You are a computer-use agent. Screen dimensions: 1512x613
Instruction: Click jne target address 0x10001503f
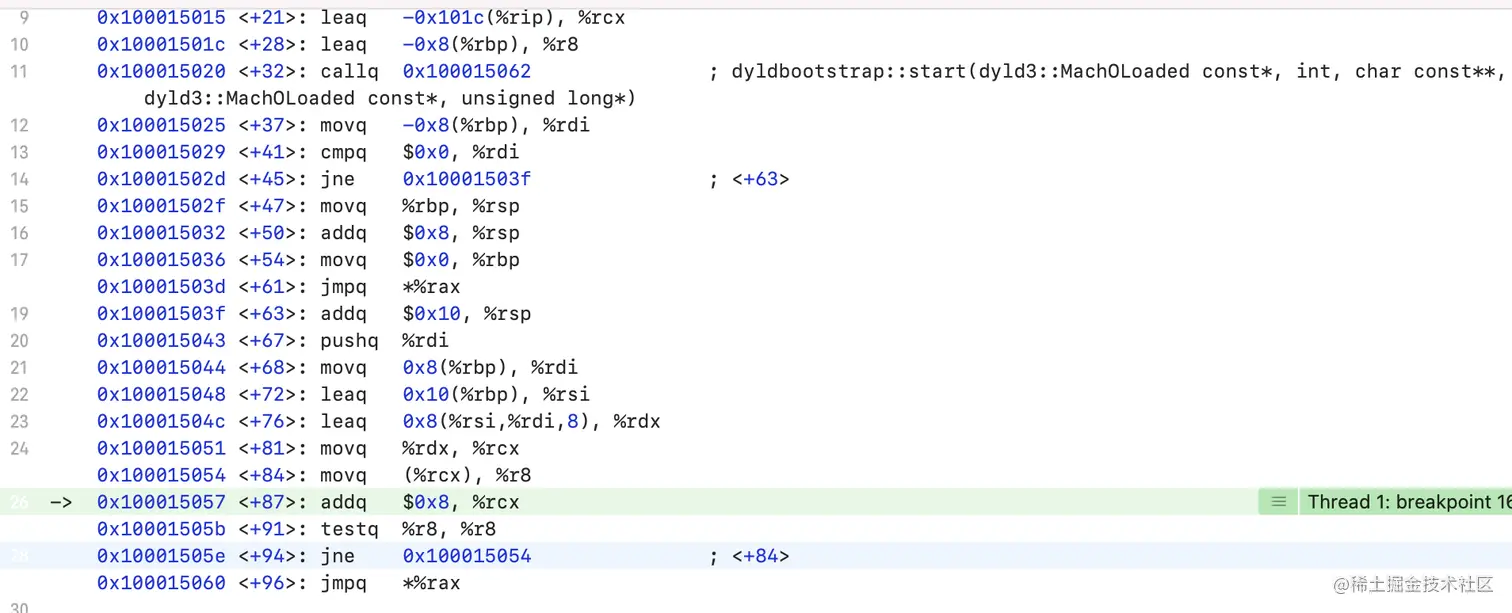point(467,180)
